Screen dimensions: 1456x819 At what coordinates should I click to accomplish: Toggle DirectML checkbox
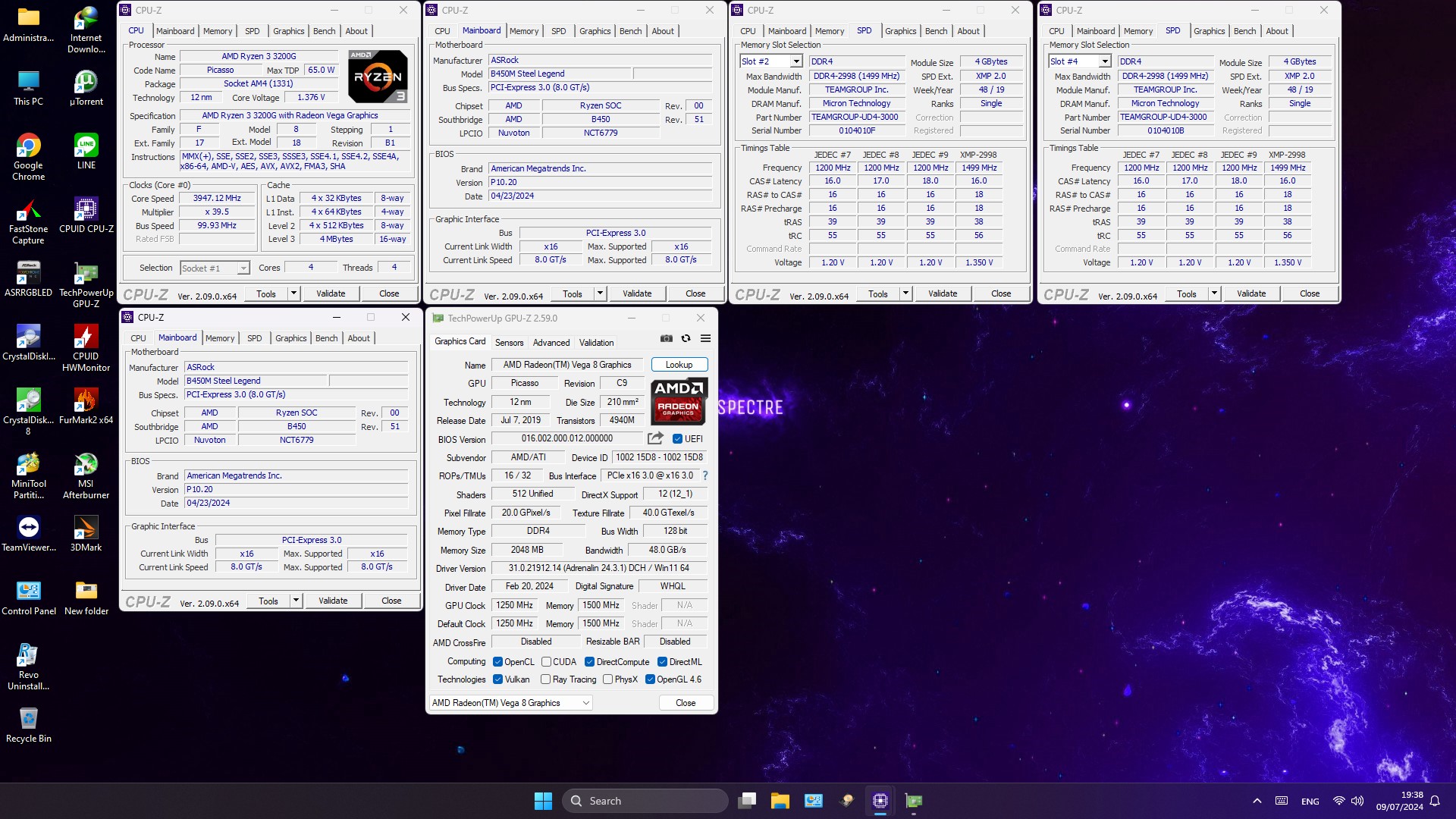[662, 662]
